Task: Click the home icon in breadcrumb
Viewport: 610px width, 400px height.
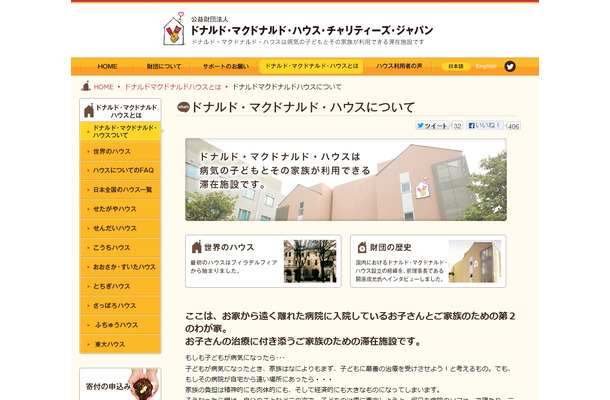Action: (x=86, y=87)
